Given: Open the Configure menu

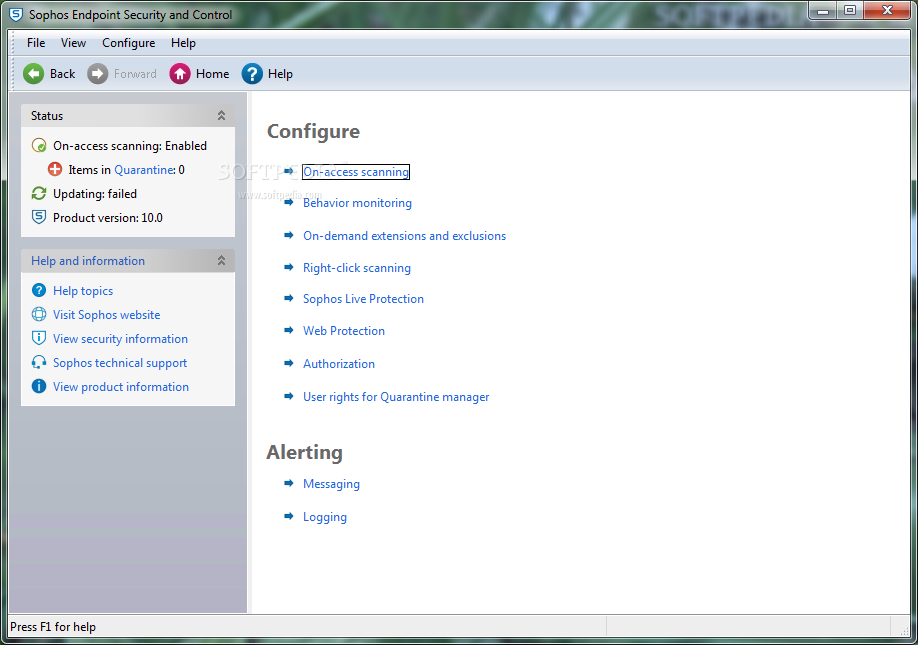Looking at the screenshot, I should click(128, 43).
